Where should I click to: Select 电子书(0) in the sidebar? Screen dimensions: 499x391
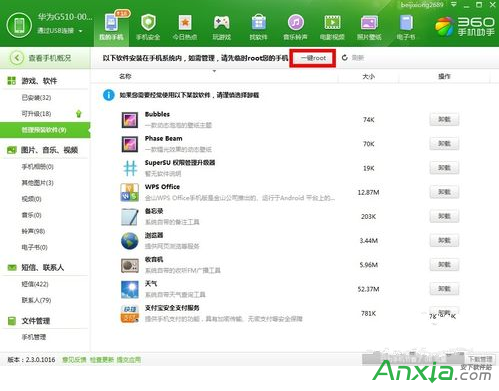click(x=35, y=247)
